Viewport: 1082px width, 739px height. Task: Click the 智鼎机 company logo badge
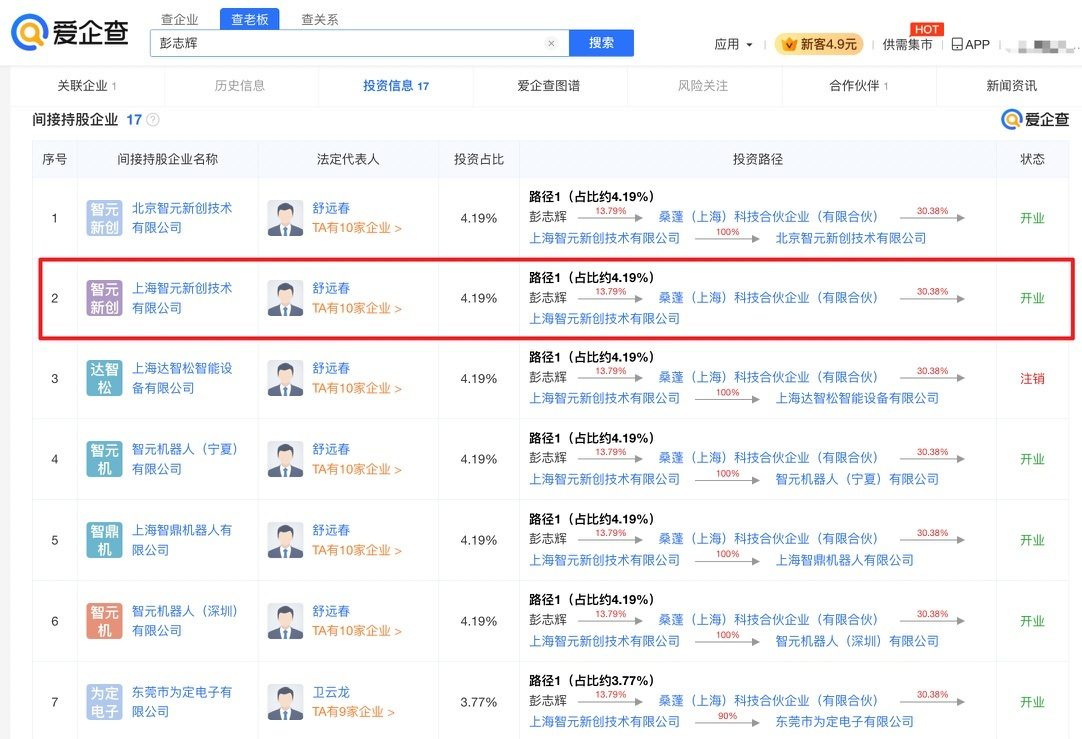pos(104,540)
